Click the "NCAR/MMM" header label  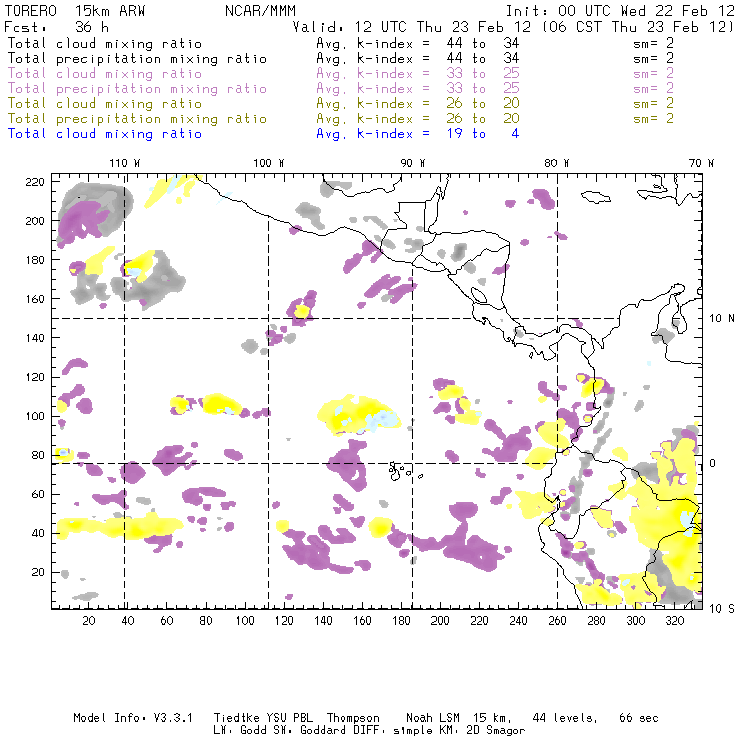(x=260, y=11)
